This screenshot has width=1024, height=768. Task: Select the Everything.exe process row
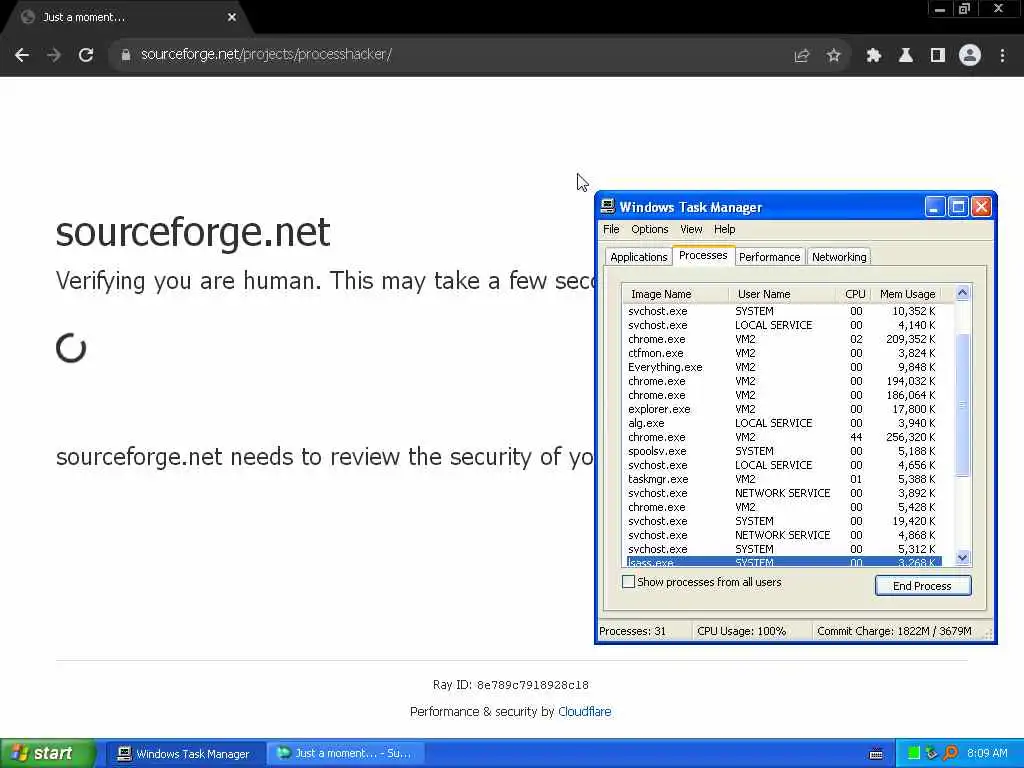coord(784,367)
